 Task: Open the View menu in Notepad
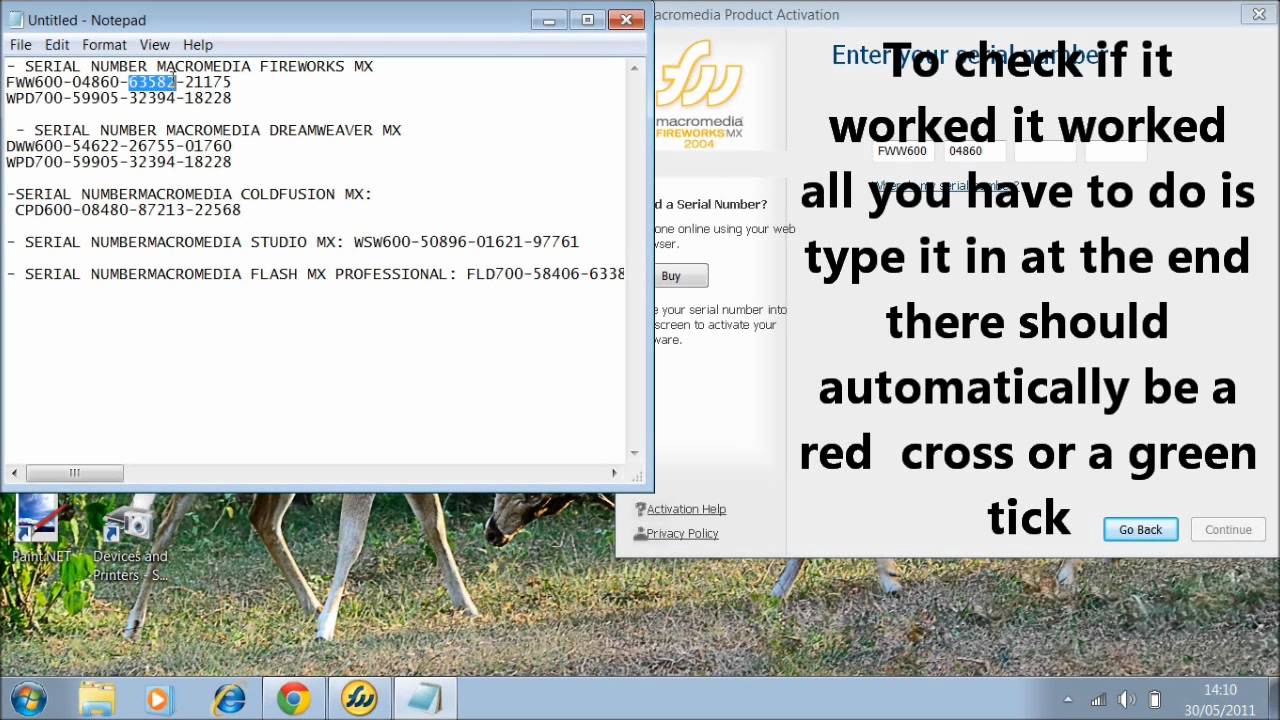coord(154,45)
